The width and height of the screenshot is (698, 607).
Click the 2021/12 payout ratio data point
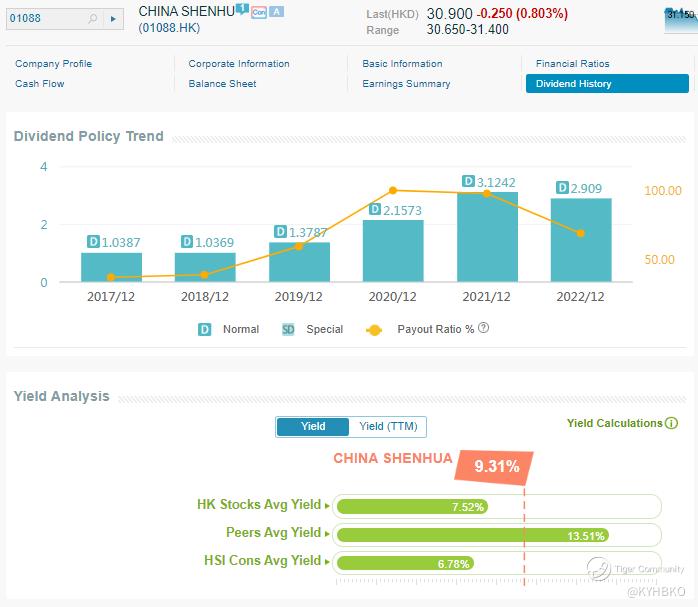[x=487, y=193]
